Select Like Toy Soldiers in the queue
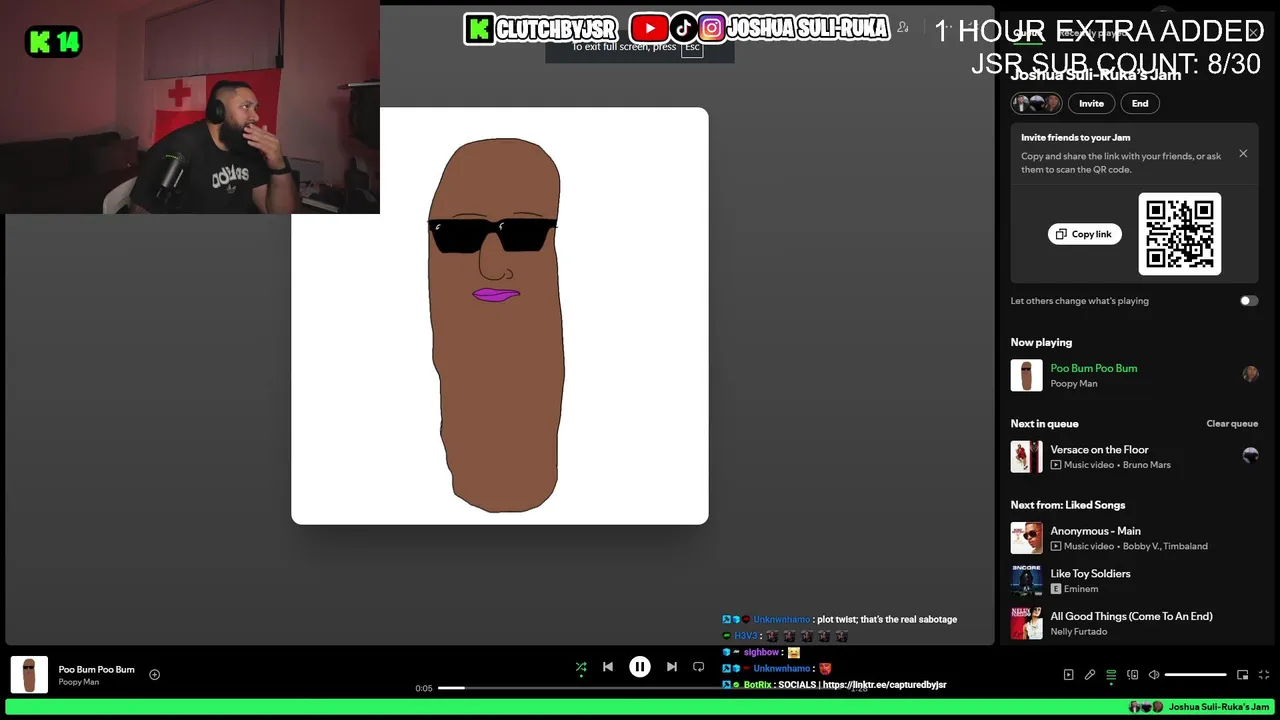This screenshot has width=1280, height=720. (x=1090, y=574)
